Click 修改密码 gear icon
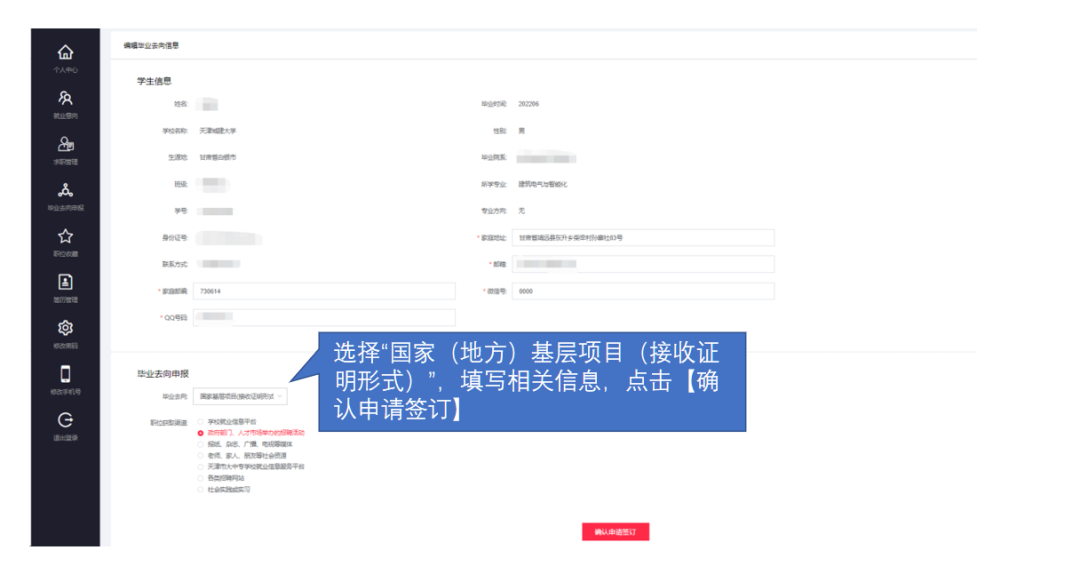 click(65, 329)
